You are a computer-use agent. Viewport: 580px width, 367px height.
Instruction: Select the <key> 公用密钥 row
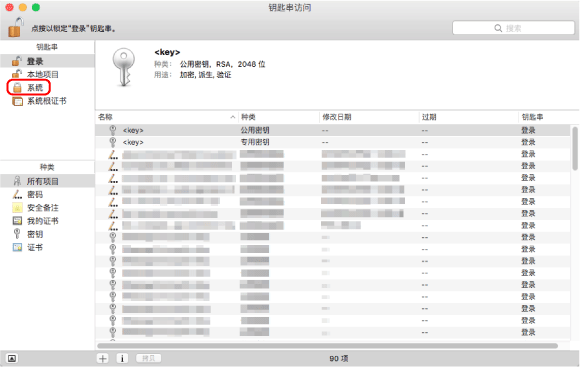(x=333, y=130)
